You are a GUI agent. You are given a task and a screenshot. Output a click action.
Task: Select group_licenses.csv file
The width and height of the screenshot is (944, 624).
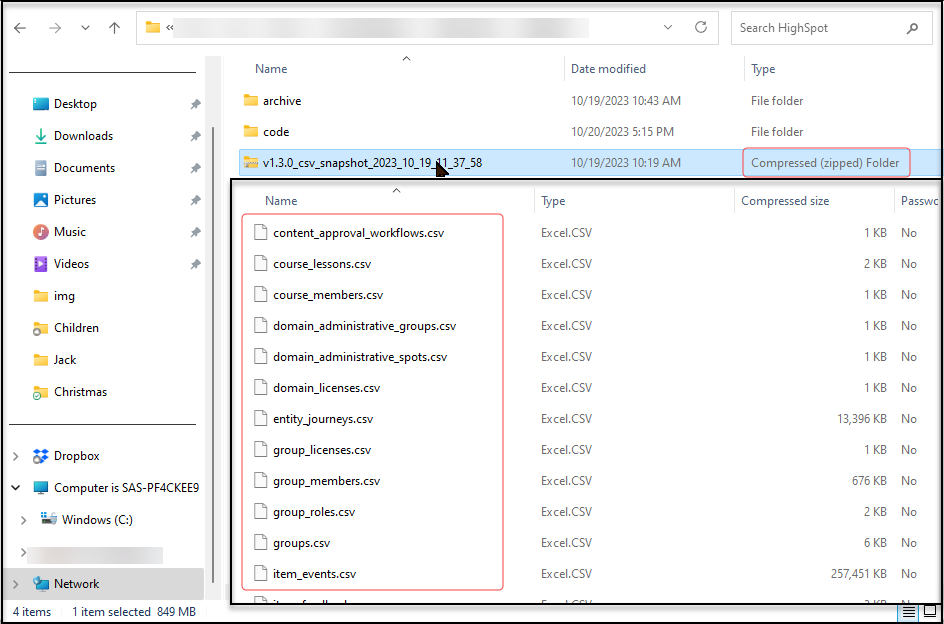click(321, 450)
